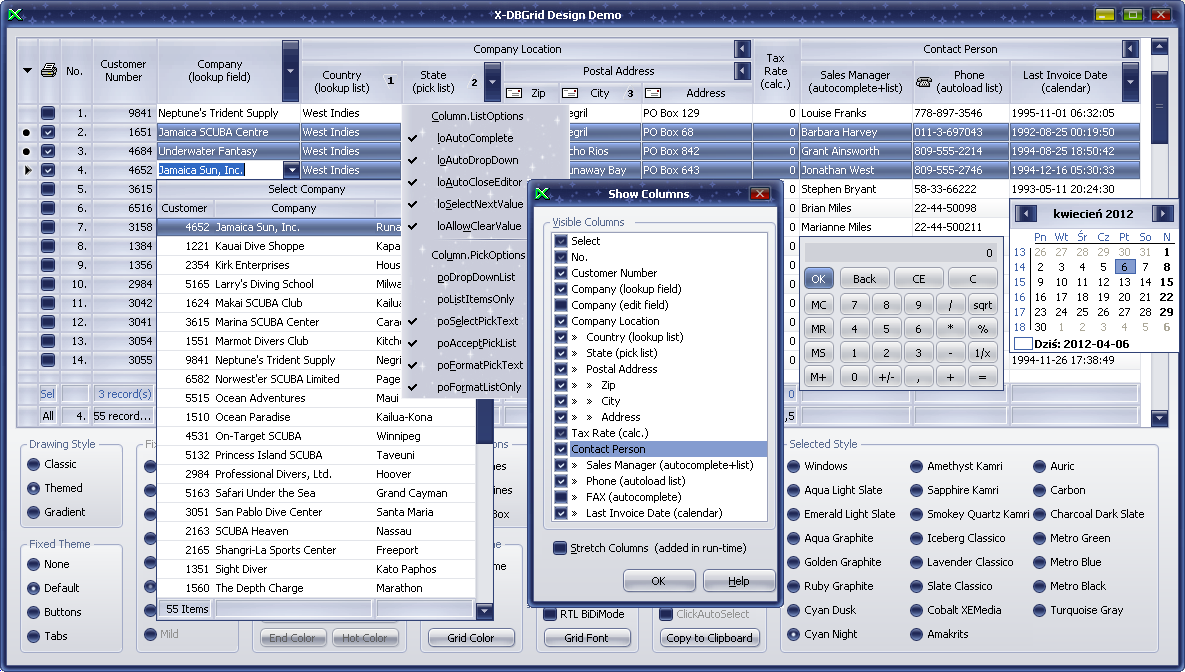Enable FAX (autocomplete) column visibility
The width and height of the screenshot is (1185, 672).
click(561, 497)
